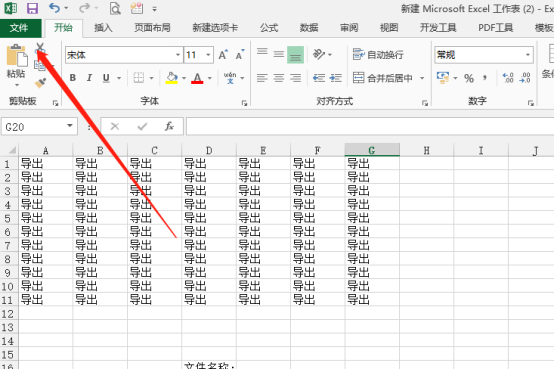
Task: Toggle Italic formatting
Action: [89, 78]
